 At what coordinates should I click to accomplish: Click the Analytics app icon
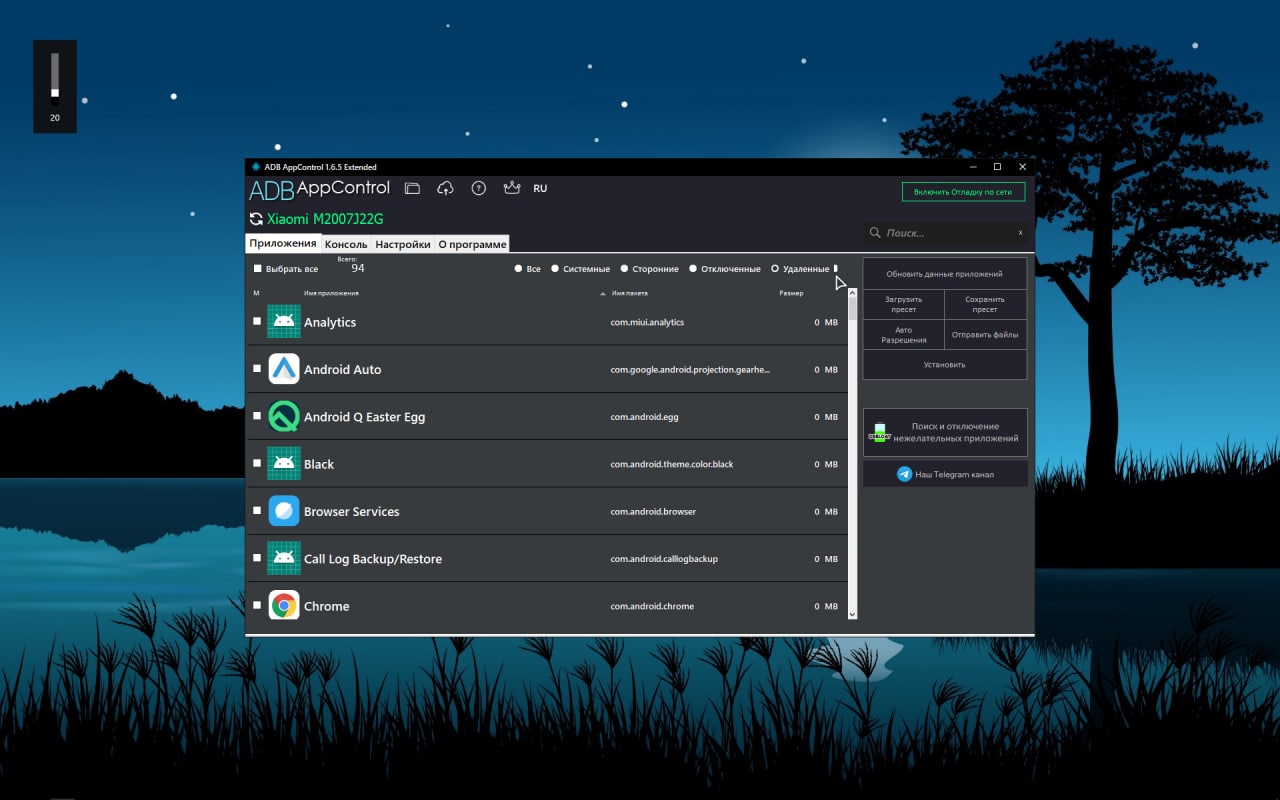[x=284, y=322]
